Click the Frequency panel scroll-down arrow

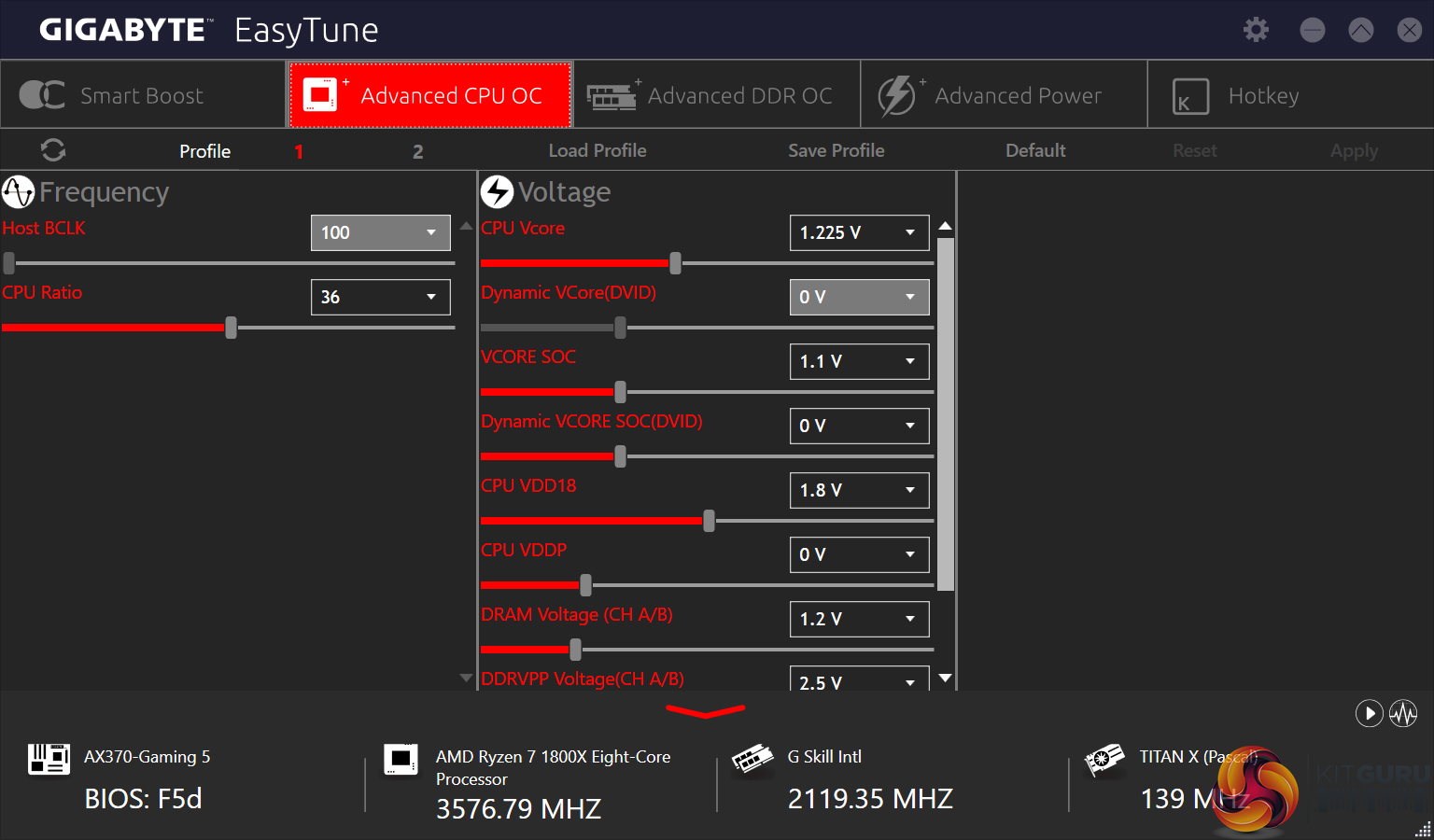[x=466, y=679]
